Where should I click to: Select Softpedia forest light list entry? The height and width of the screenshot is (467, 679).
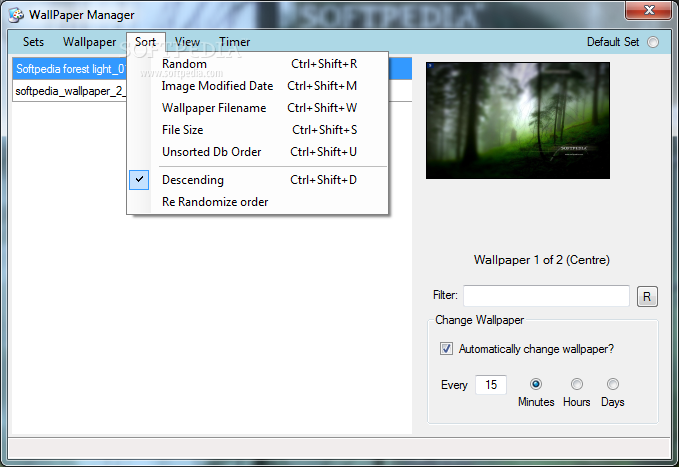[70, 68]
